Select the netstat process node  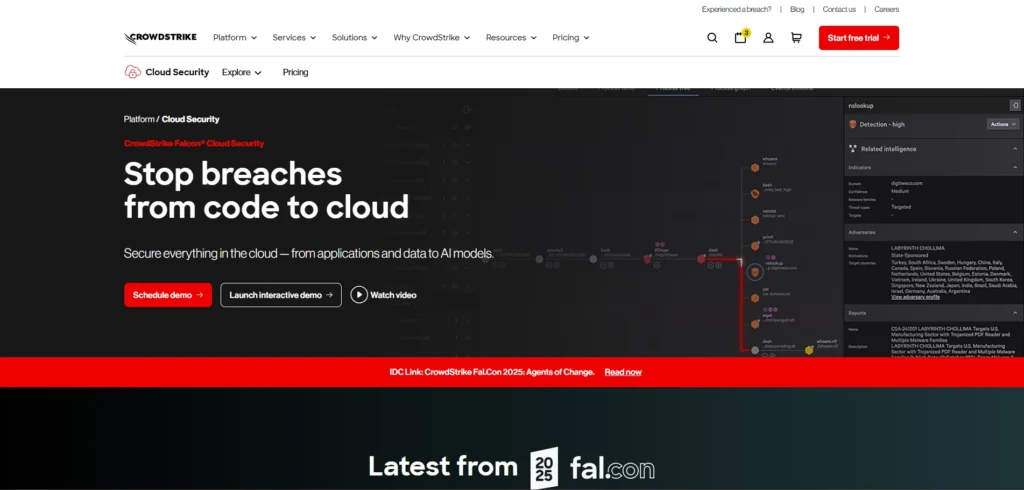tap(755, 220)
